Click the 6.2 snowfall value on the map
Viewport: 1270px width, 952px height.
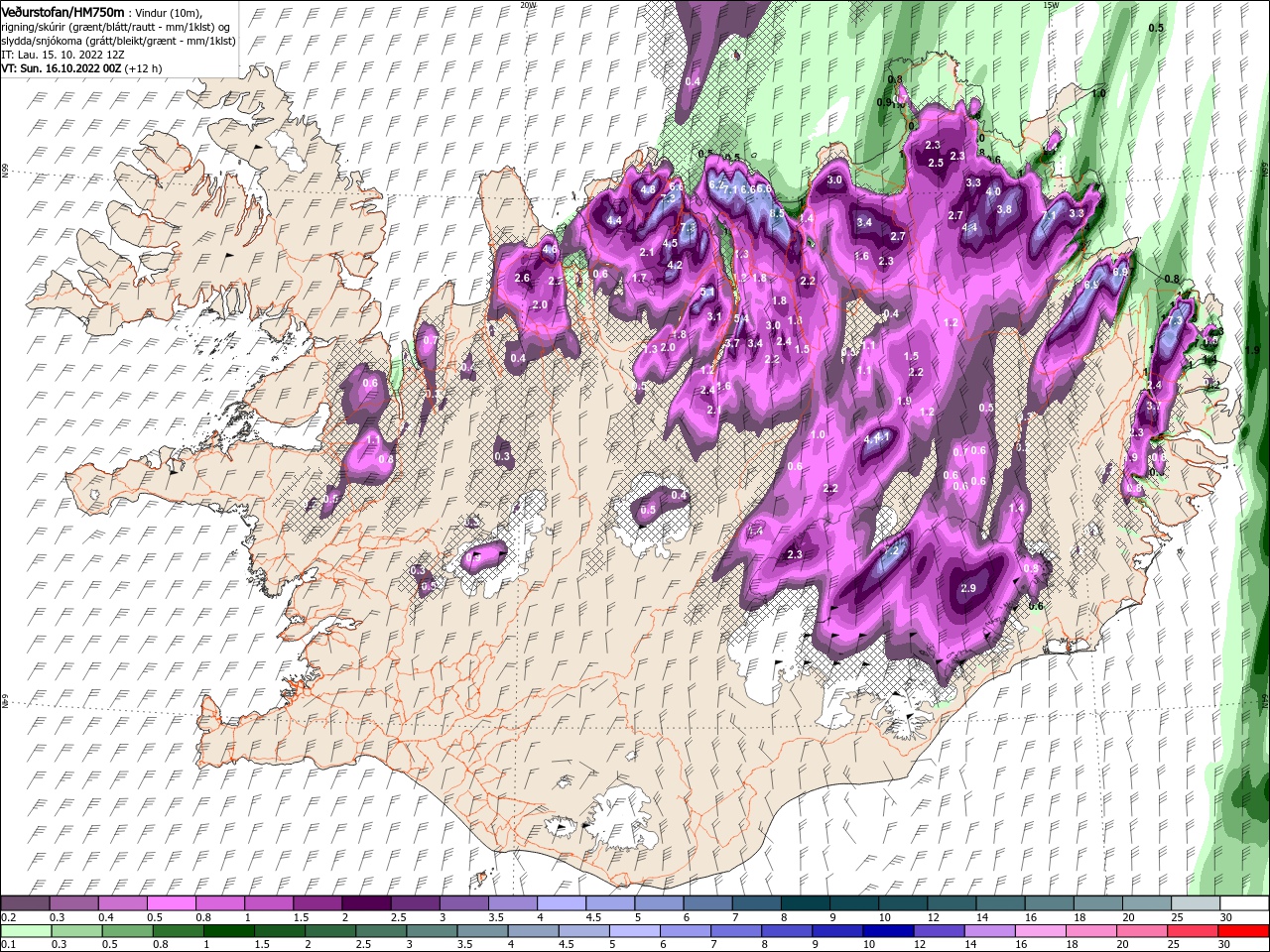click(715, 184)
